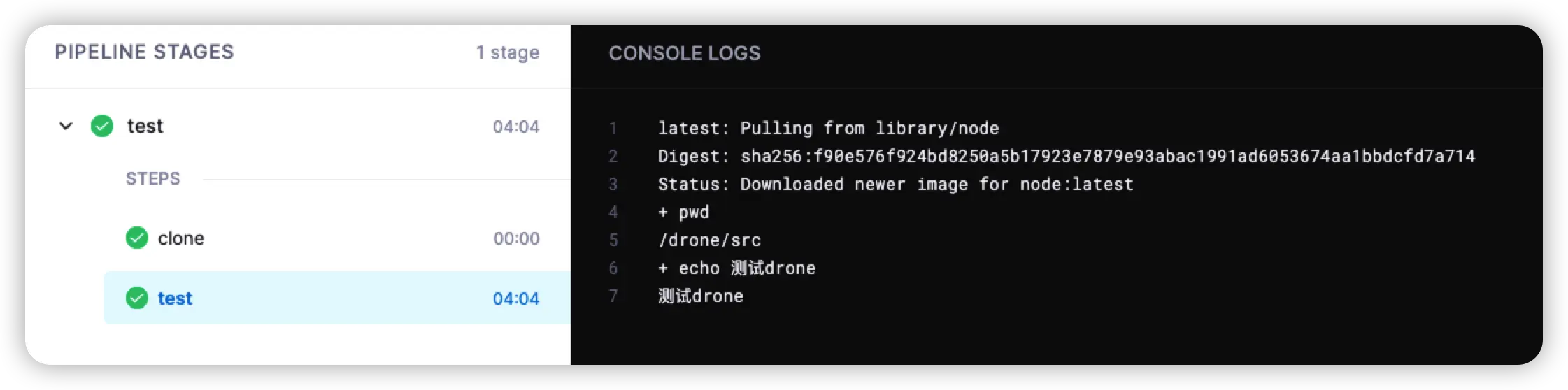Select the highlighted test step

337,298
